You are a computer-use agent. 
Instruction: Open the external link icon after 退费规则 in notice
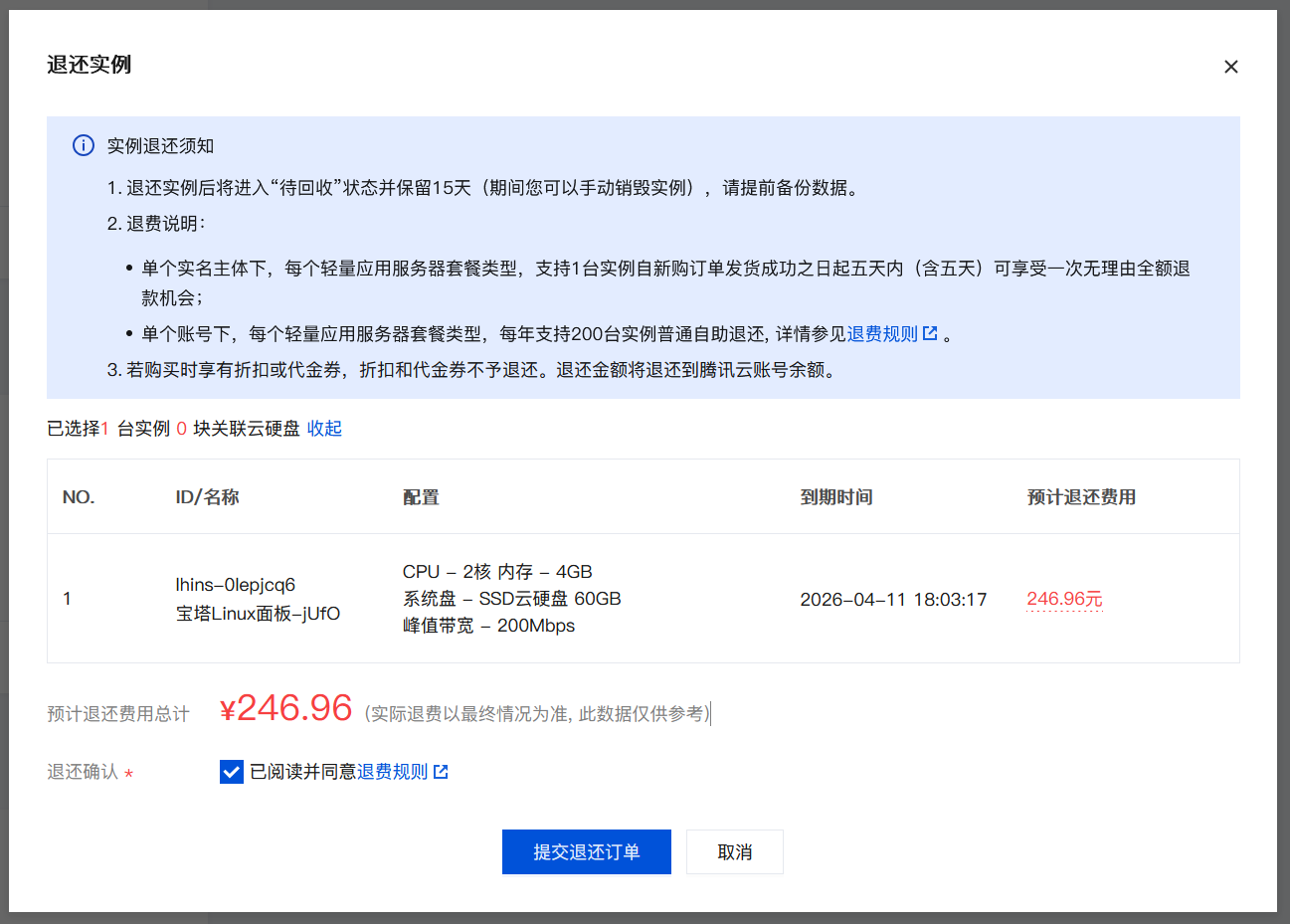click(x=929, y=333)
